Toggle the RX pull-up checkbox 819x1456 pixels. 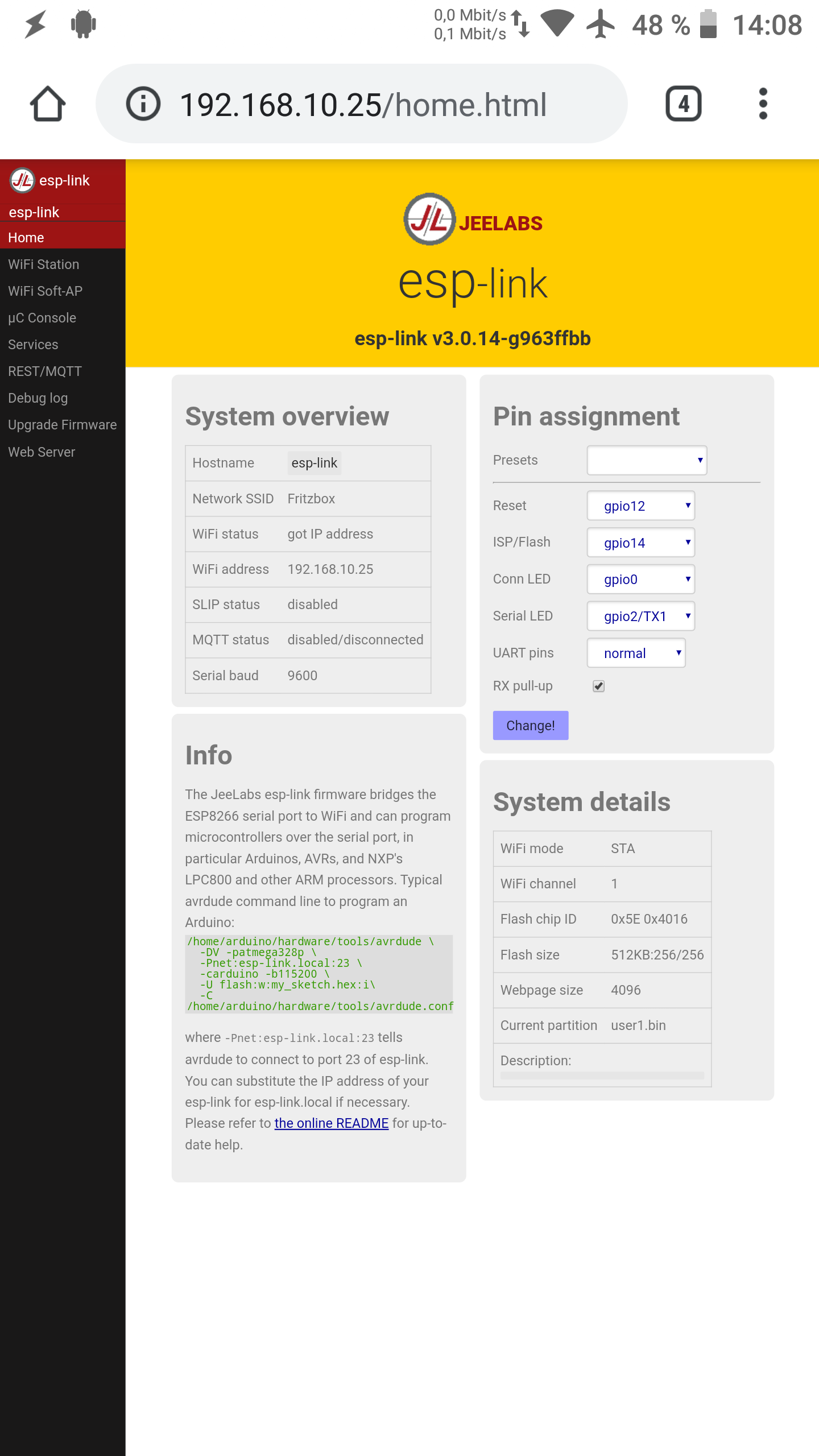pos(598,686)
